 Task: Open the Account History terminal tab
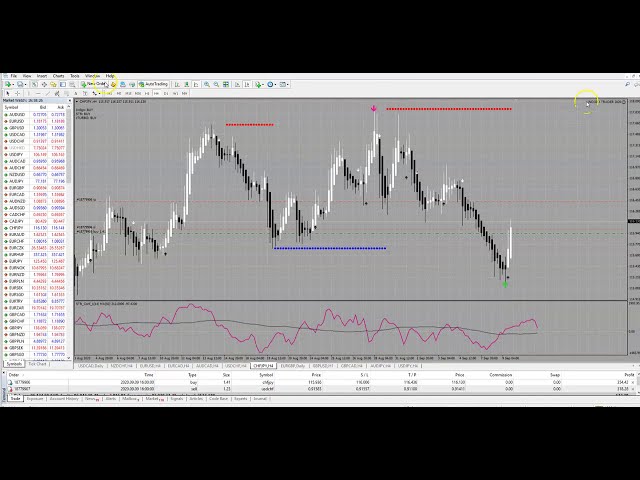(63, 398)
